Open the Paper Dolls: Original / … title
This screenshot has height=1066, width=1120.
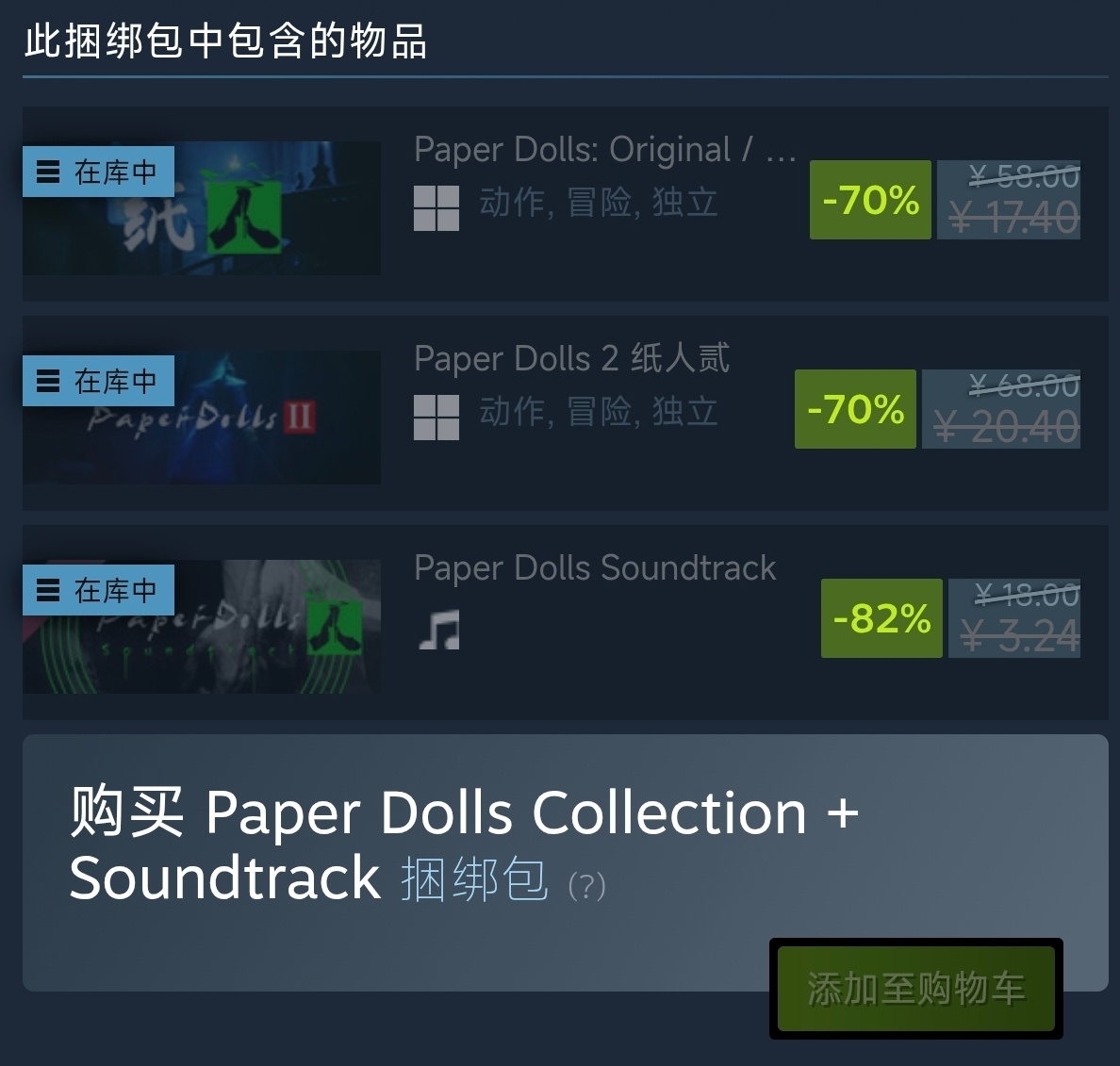point(605,149)
